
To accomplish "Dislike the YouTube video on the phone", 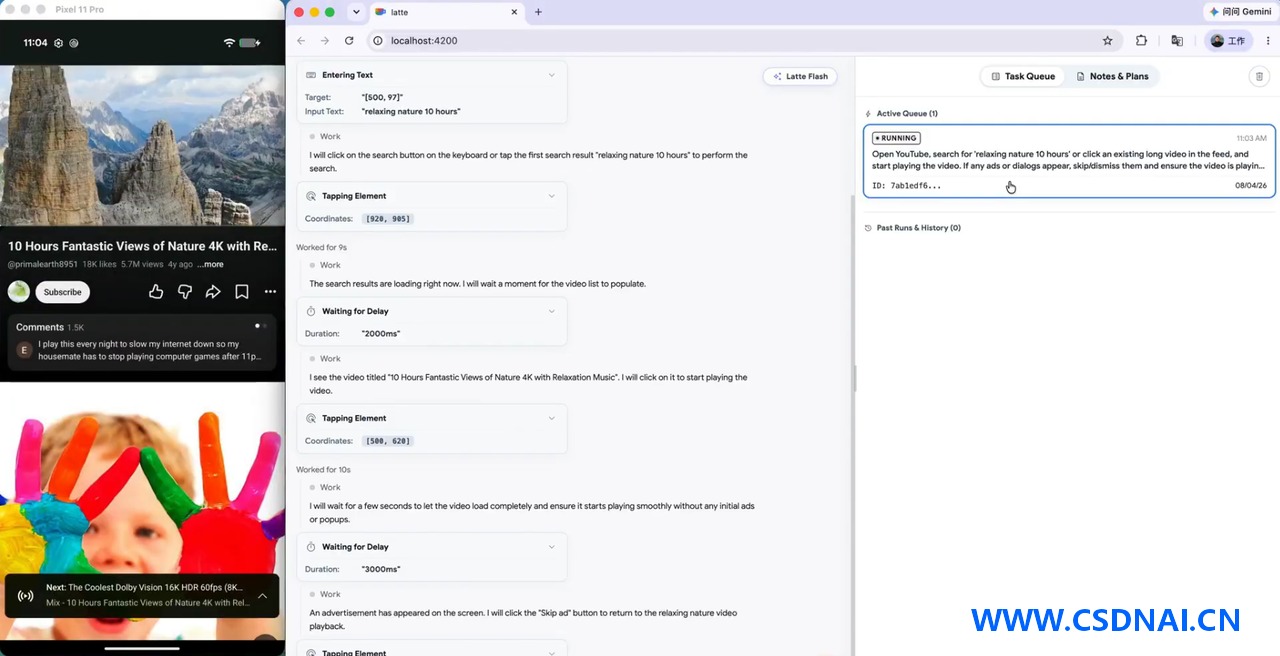I will click(x=185, y=292).
